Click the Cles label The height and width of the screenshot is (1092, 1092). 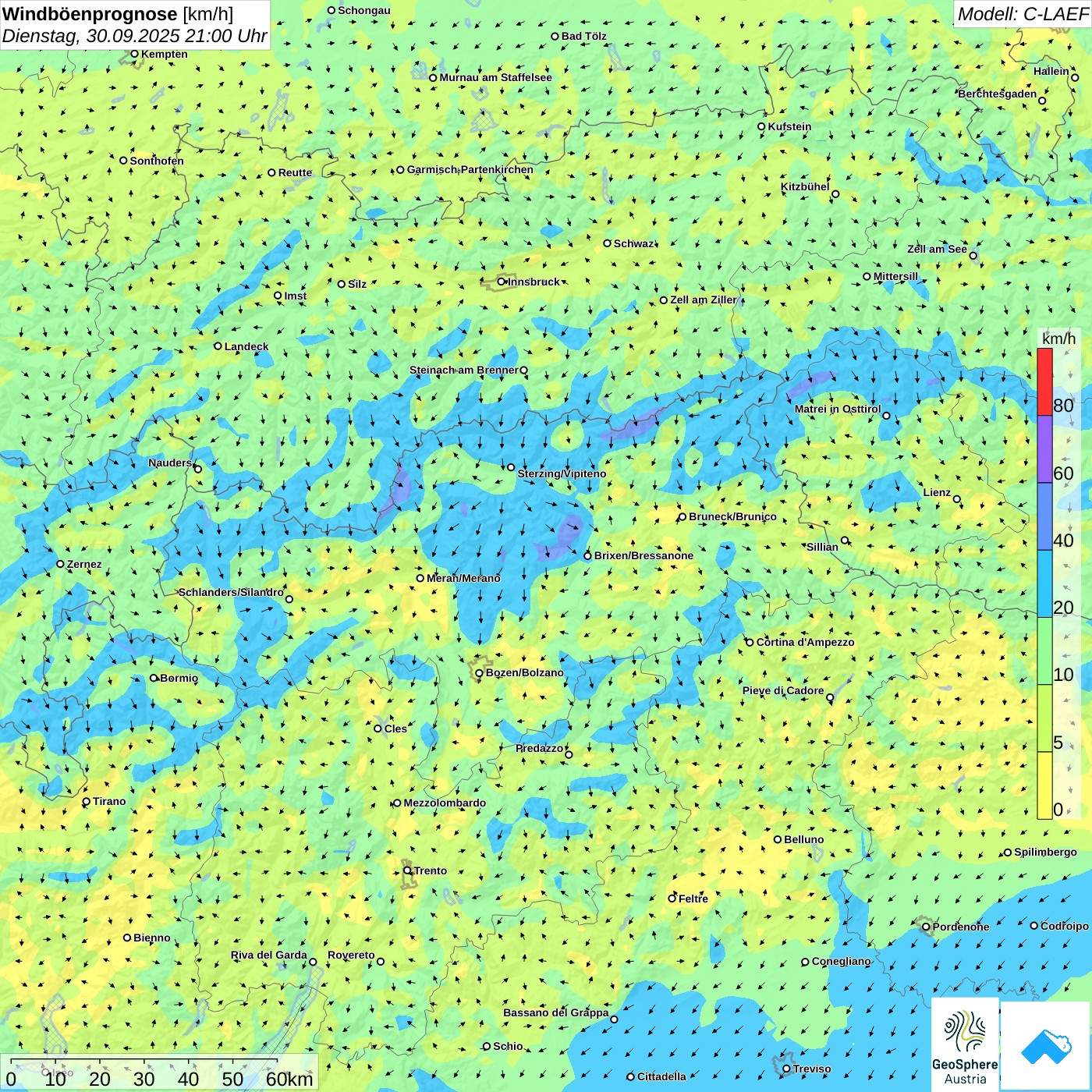click(x=395, y=729)
